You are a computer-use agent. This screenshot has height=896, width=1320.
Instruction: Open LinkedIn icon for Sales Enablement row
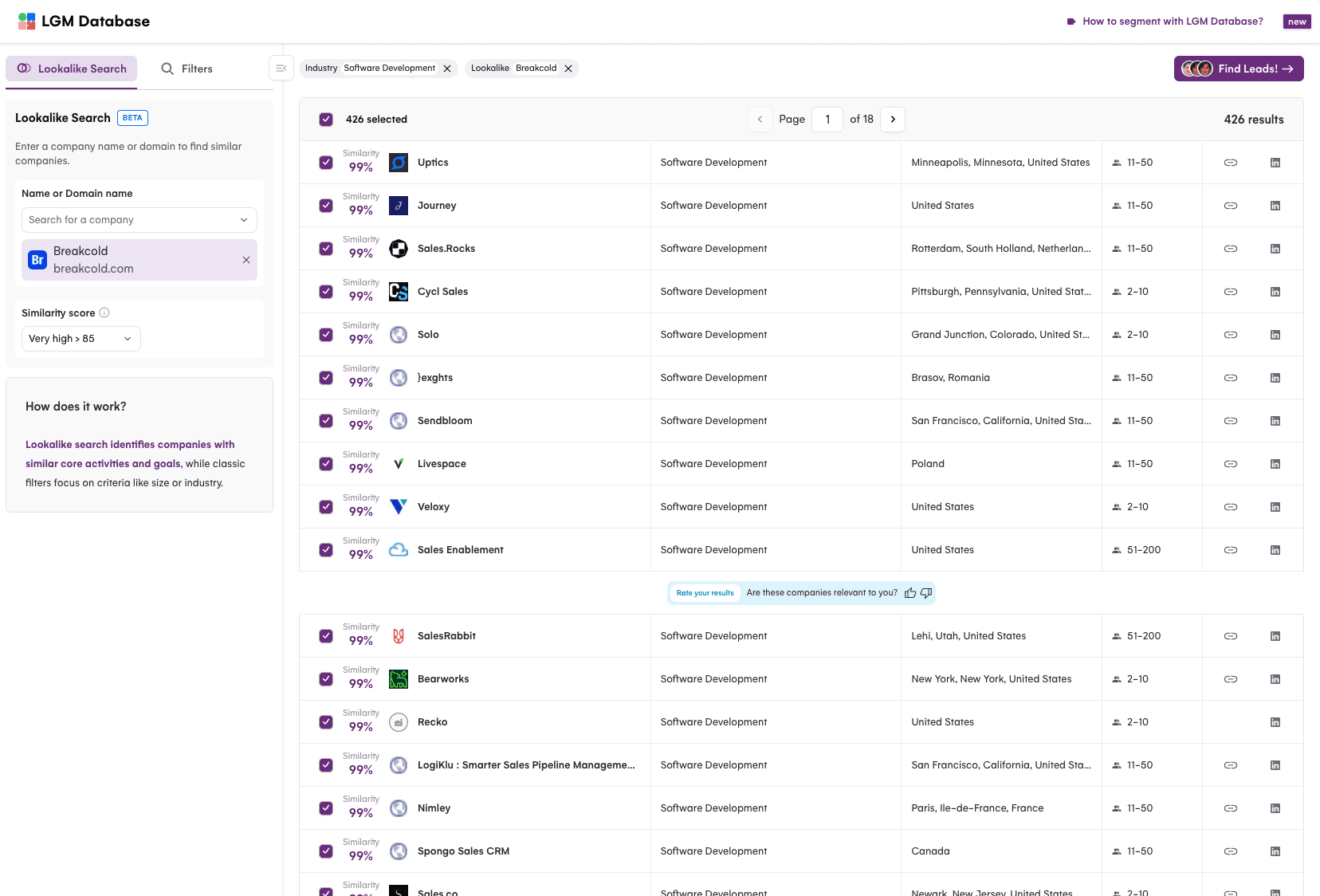tap(1275, 550)
